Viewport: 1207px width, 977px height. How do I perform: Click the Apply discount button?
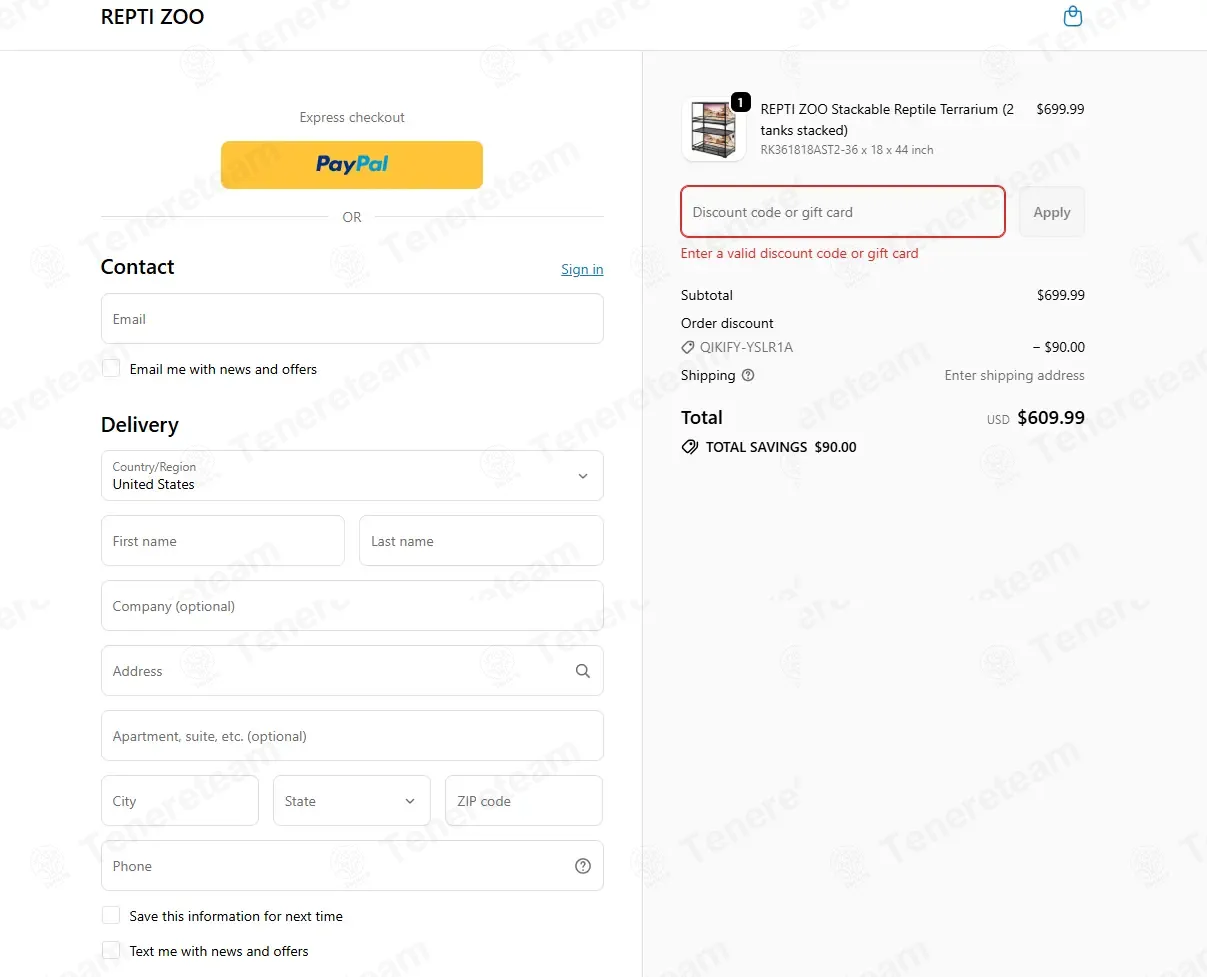(1052, 212)
